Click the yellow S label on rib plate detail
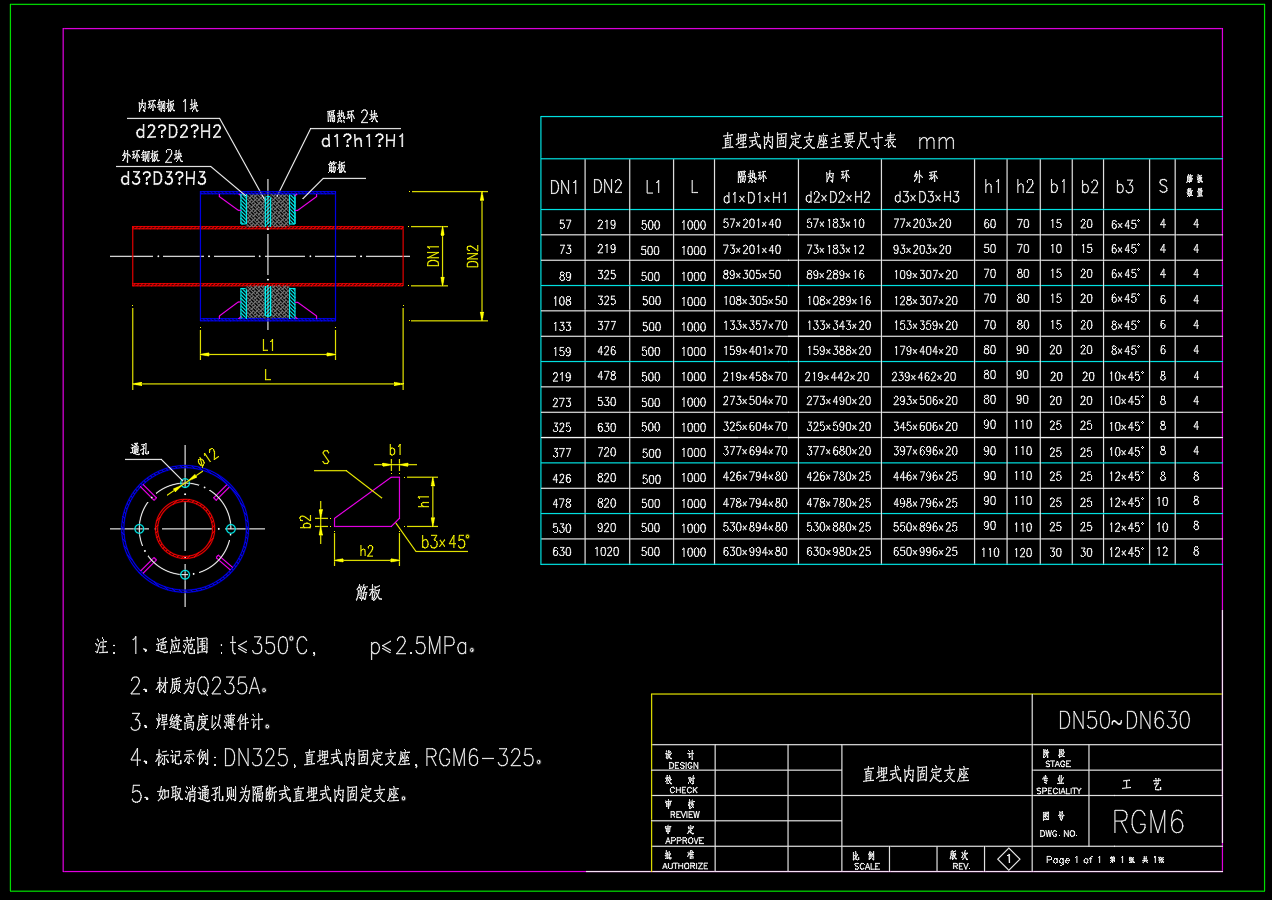This screenshot has height=900, width=1272. pos(325,458)
